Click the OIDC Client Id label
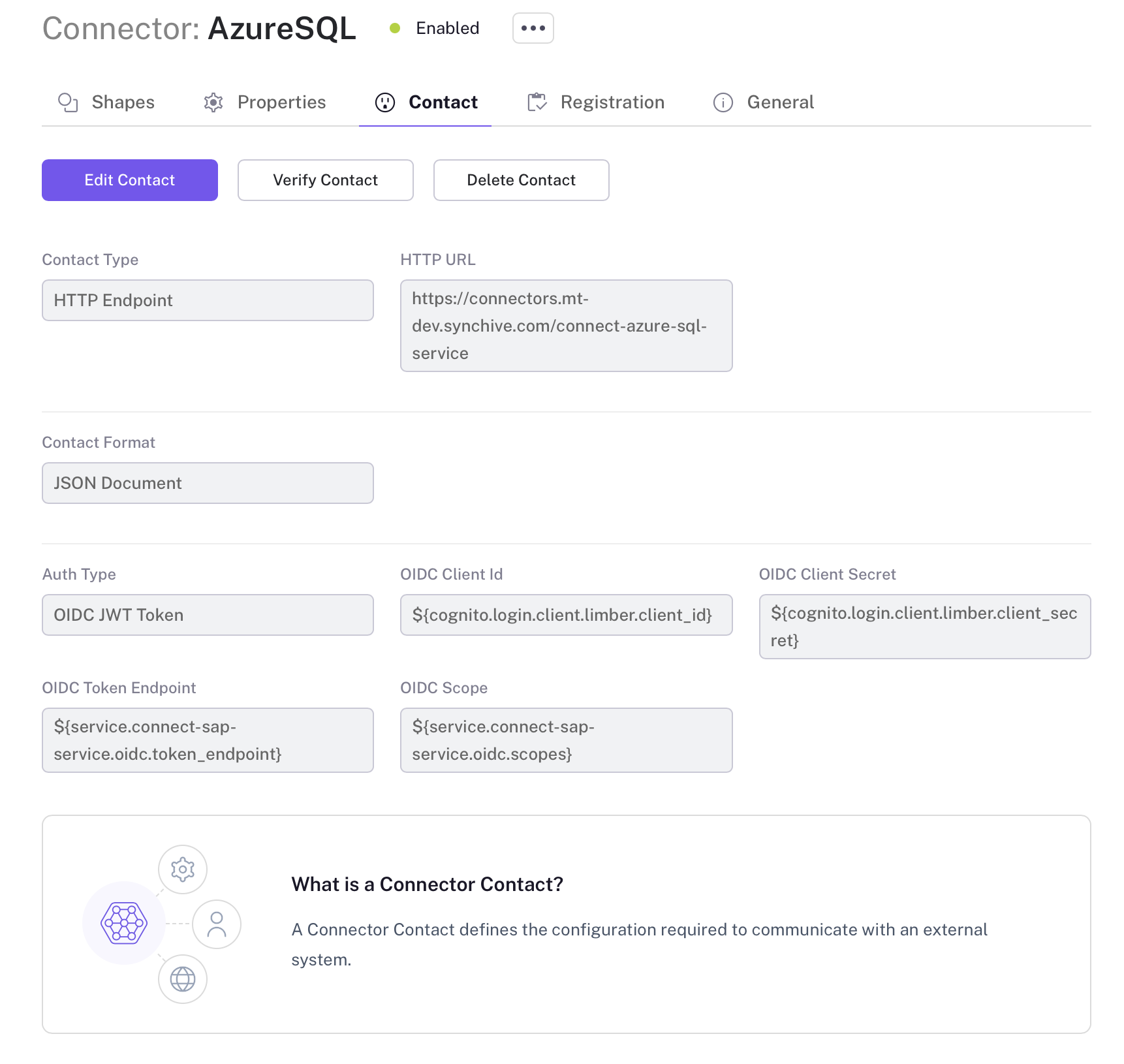This screenshot has height=1064, width=1124. click(x=452, y=574)
